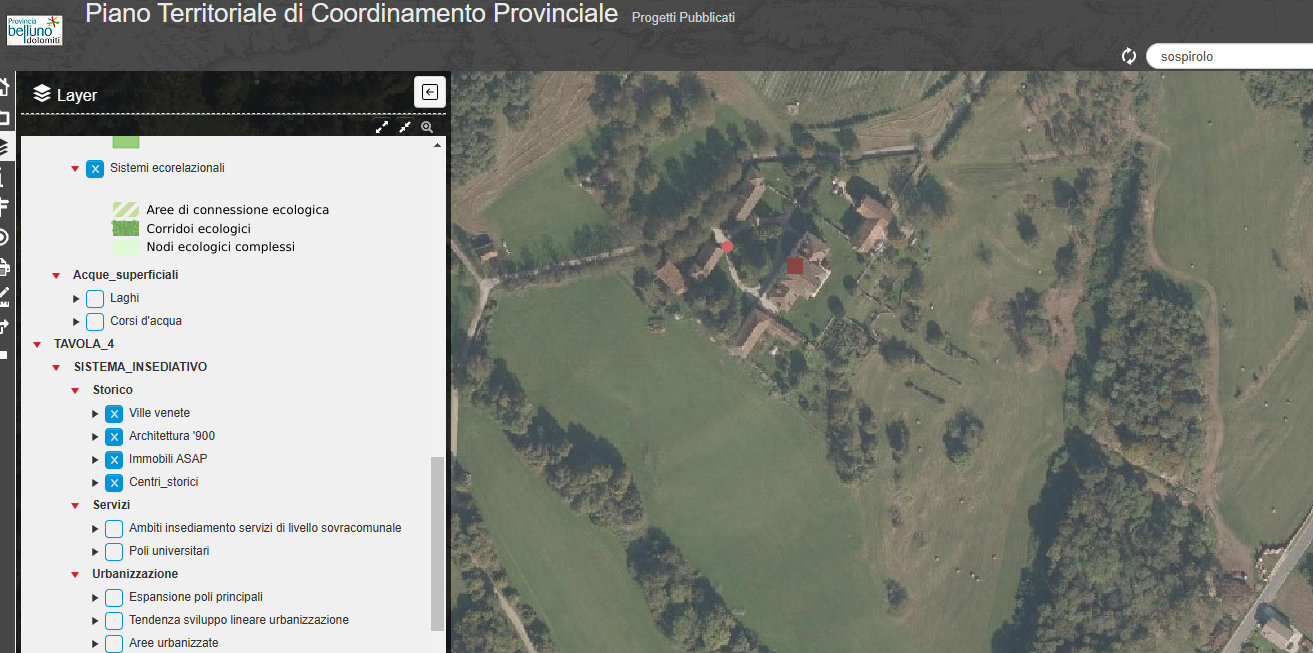The height and width of the screenshot is (653, 1313).
Task: Collapse the Acque_superficiali group
Action: (x=56, y=276)
